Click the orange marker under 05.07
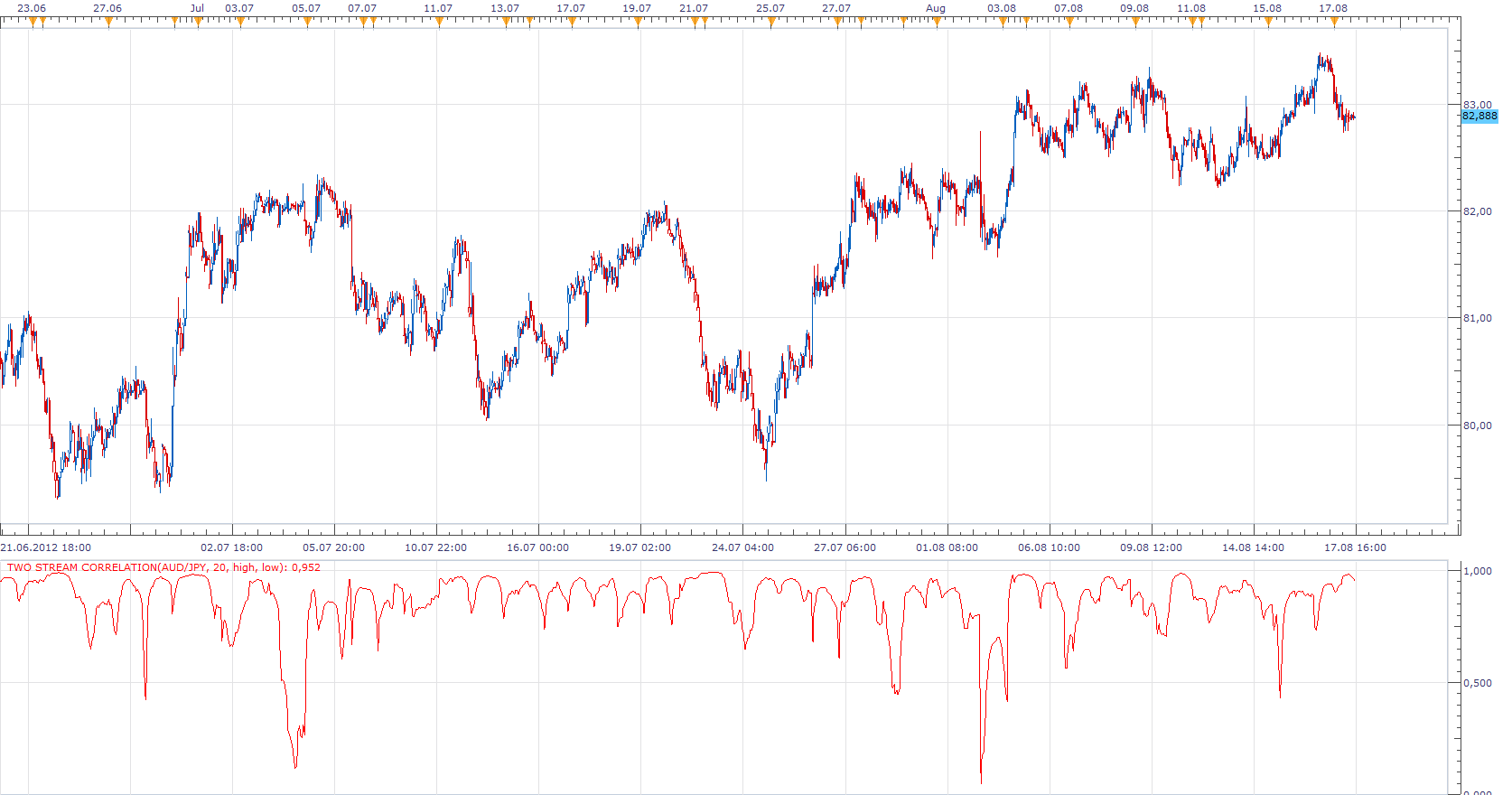 (x=307, y=22)
